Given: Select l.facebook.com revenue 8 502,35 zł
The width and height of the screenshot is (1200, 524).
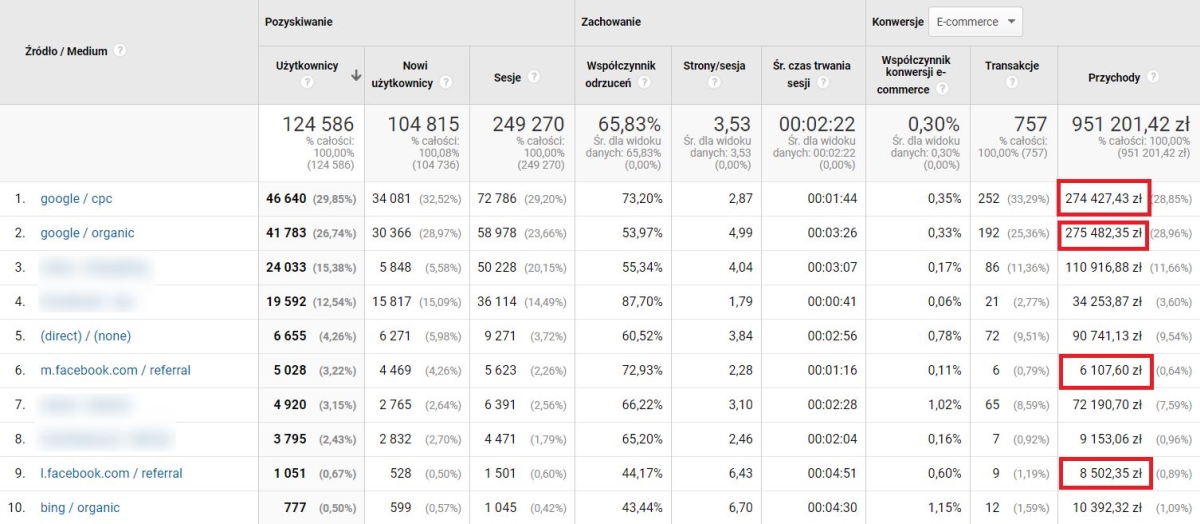Looking at the screenshot, I should (1111, 473).
